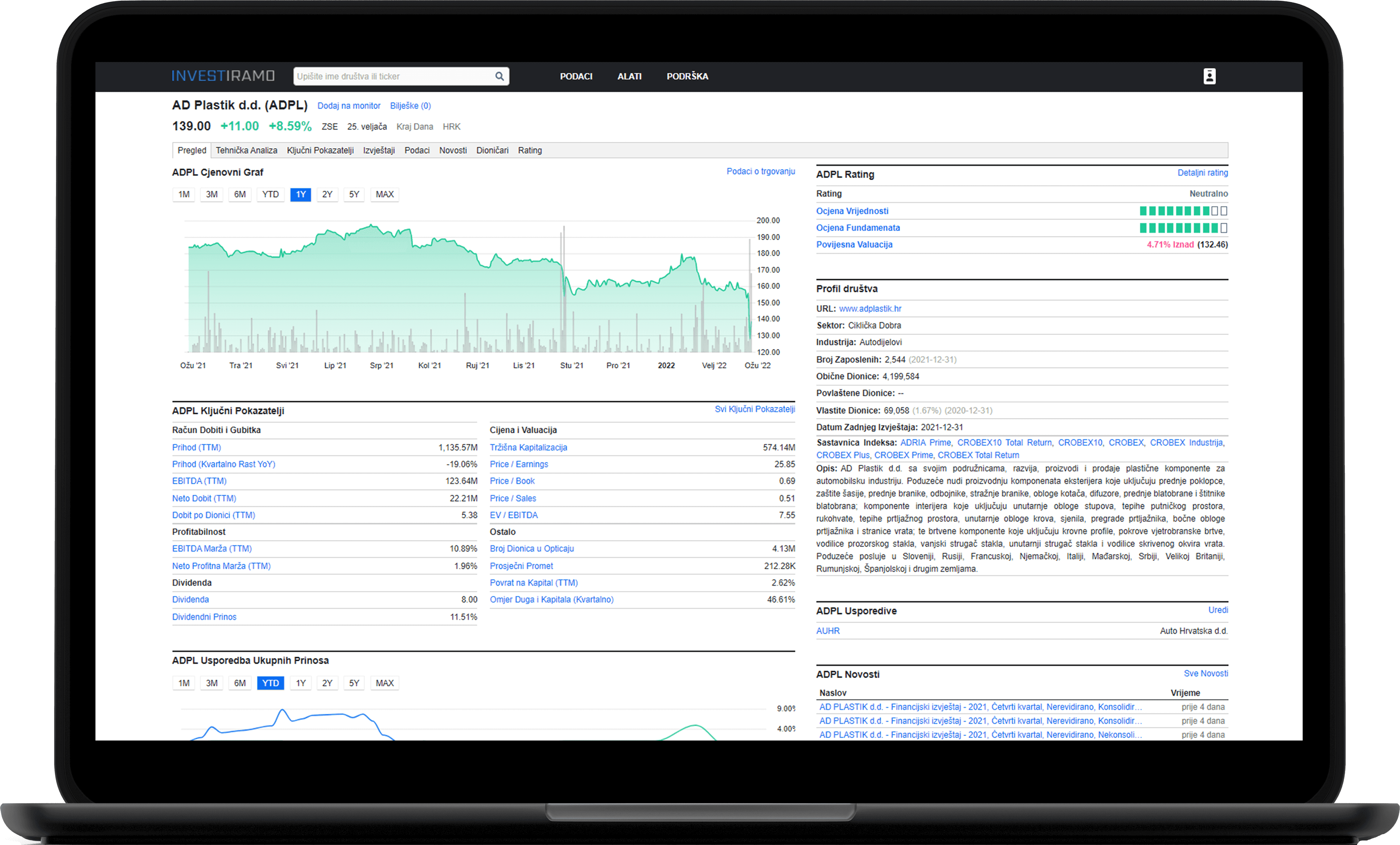Select 1Y price chart range
Image resolution: width=1400 pixels, height=845 pixels.
click(x=301, y=194)
